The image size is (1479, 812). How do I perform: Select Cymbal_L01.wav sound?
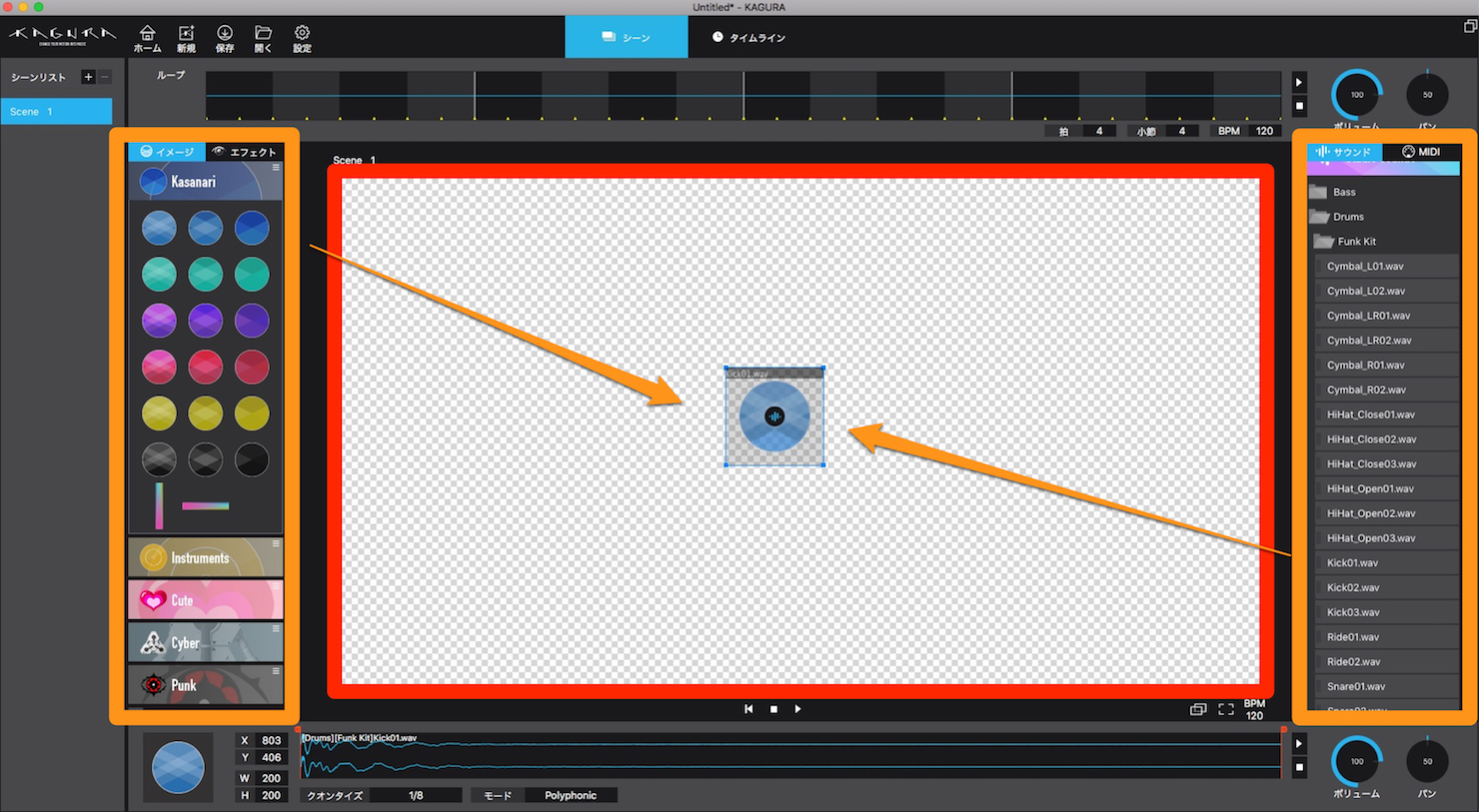(1387, 267)
